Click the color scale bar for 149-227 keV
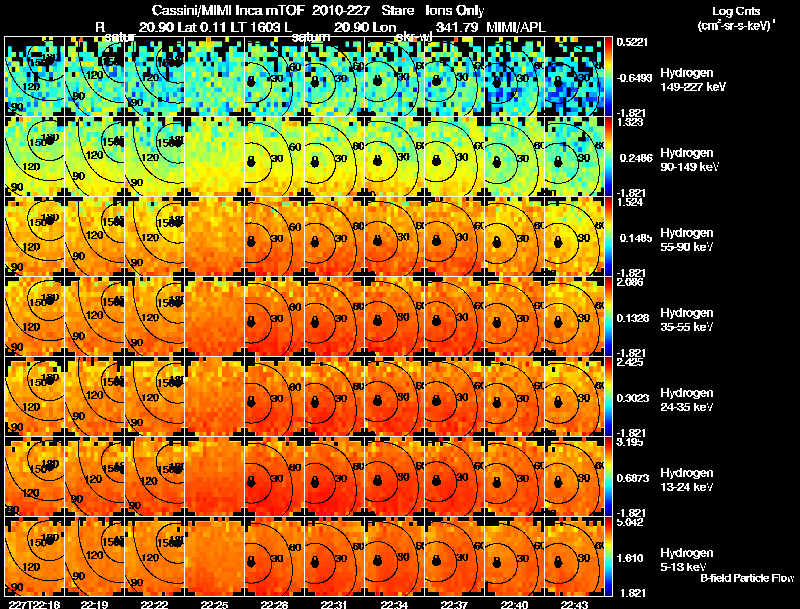 coord(608,77)
